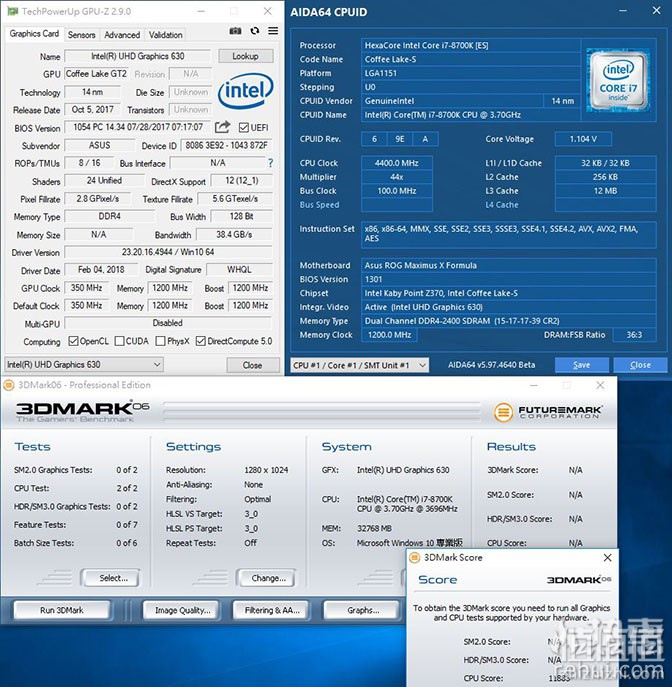This screenshot has width=672, height=687.
Task: Click the Run 3DMark button
Action: point(62,610)
